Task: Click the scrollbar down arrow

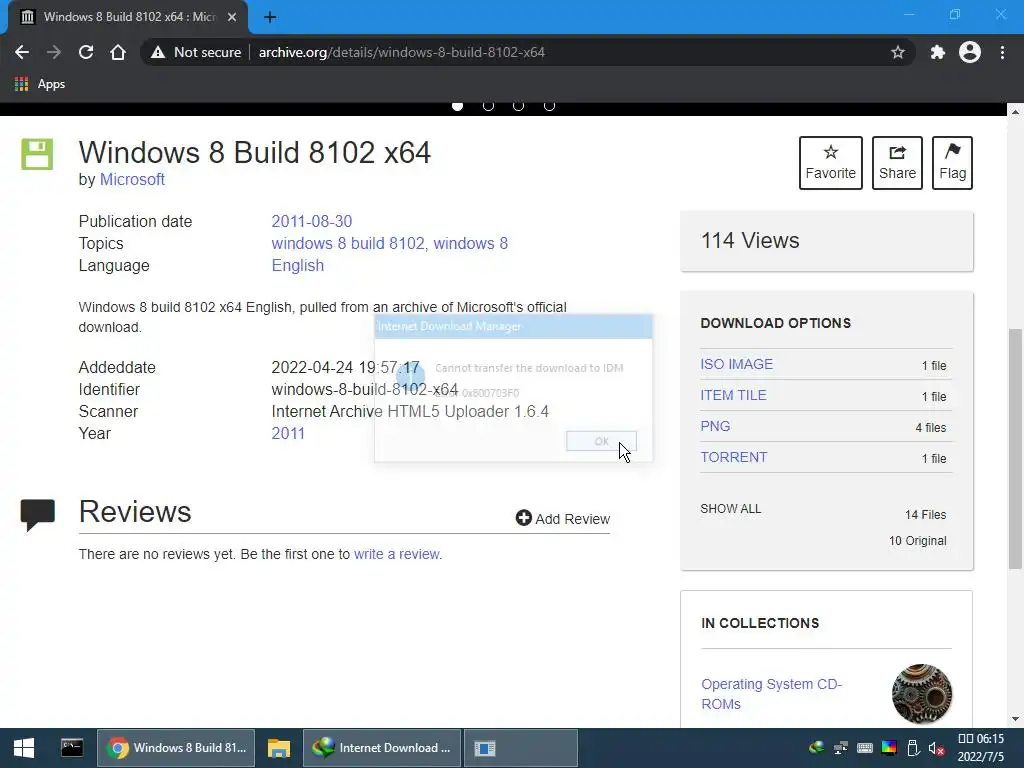Action: 1015,720
